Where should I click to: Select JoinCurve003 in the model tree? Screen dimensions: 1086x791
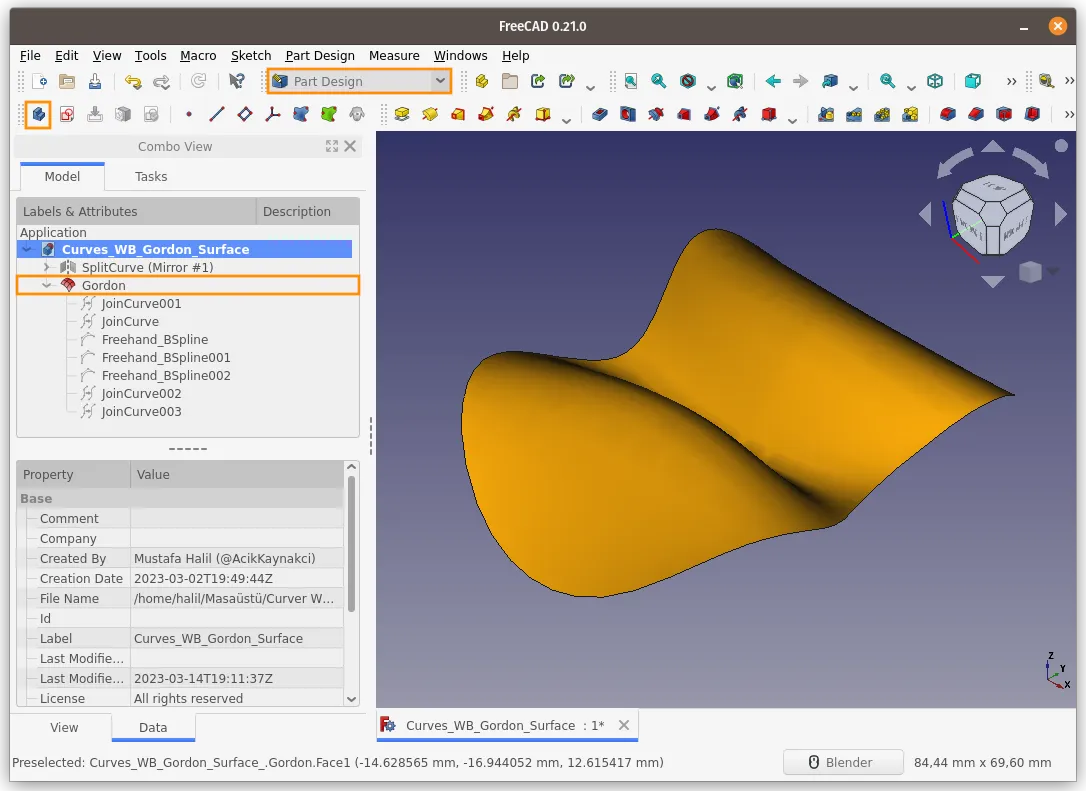tap(141, 411)
